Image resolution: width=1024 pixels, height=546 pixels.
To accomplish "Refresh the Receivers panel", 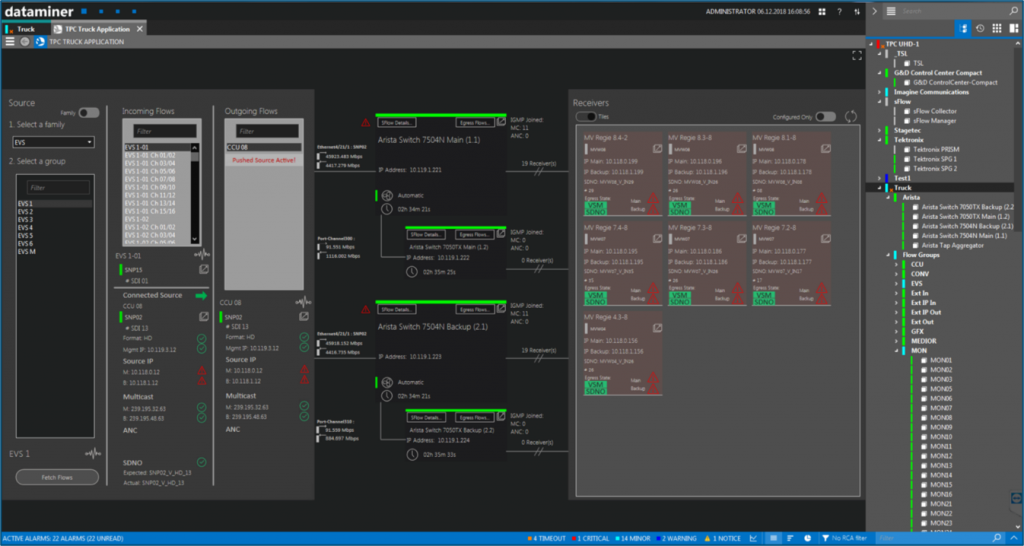I will (x=850, y=116).
